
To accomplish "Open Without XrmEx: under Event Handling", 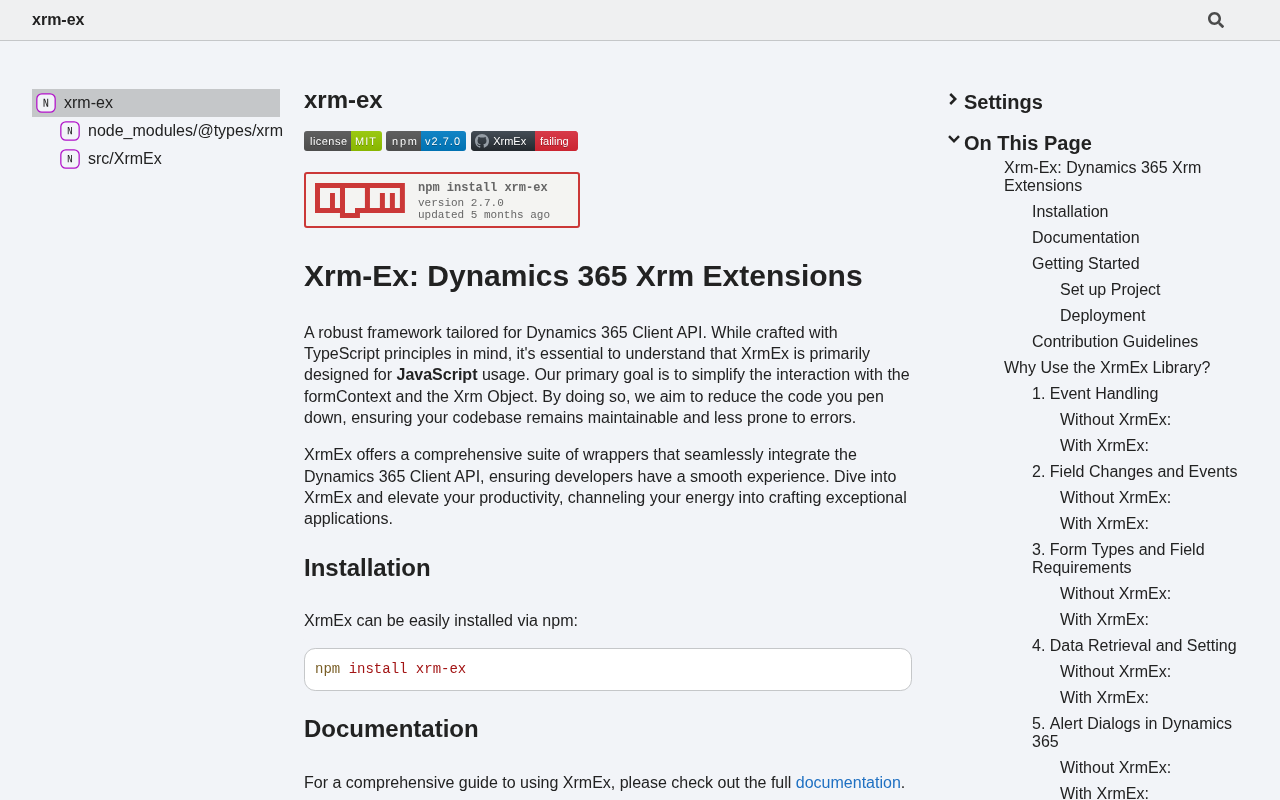I will coord(1115,420).
